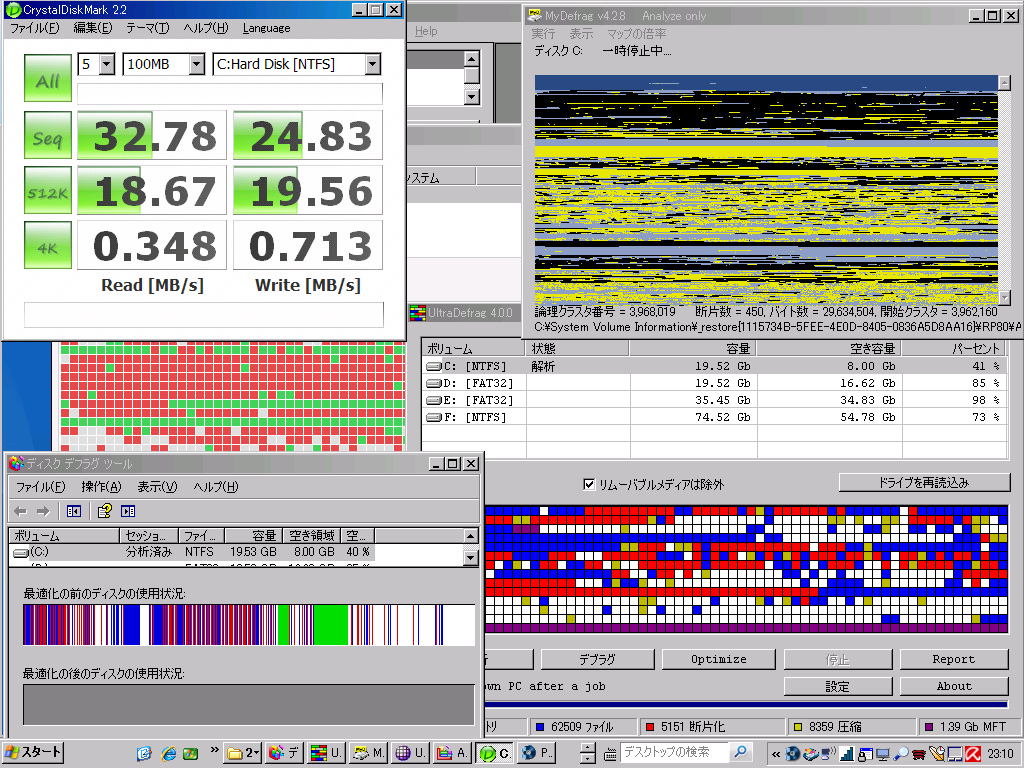Click the show/hide console tree toolbar icon
The width and height of the screenshot is (1024, 768).
(73, 511)
